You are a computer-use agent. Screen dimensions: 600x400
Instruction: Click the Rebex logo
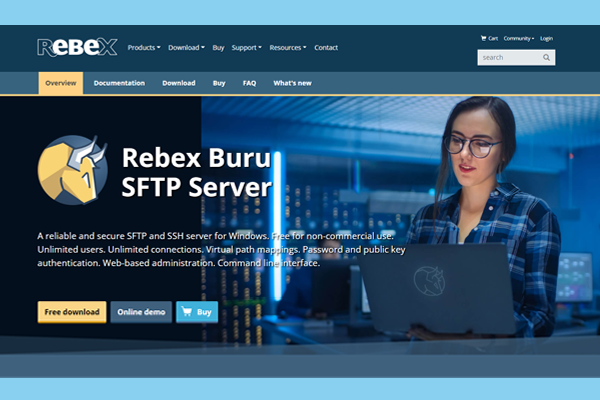point(77,47)
